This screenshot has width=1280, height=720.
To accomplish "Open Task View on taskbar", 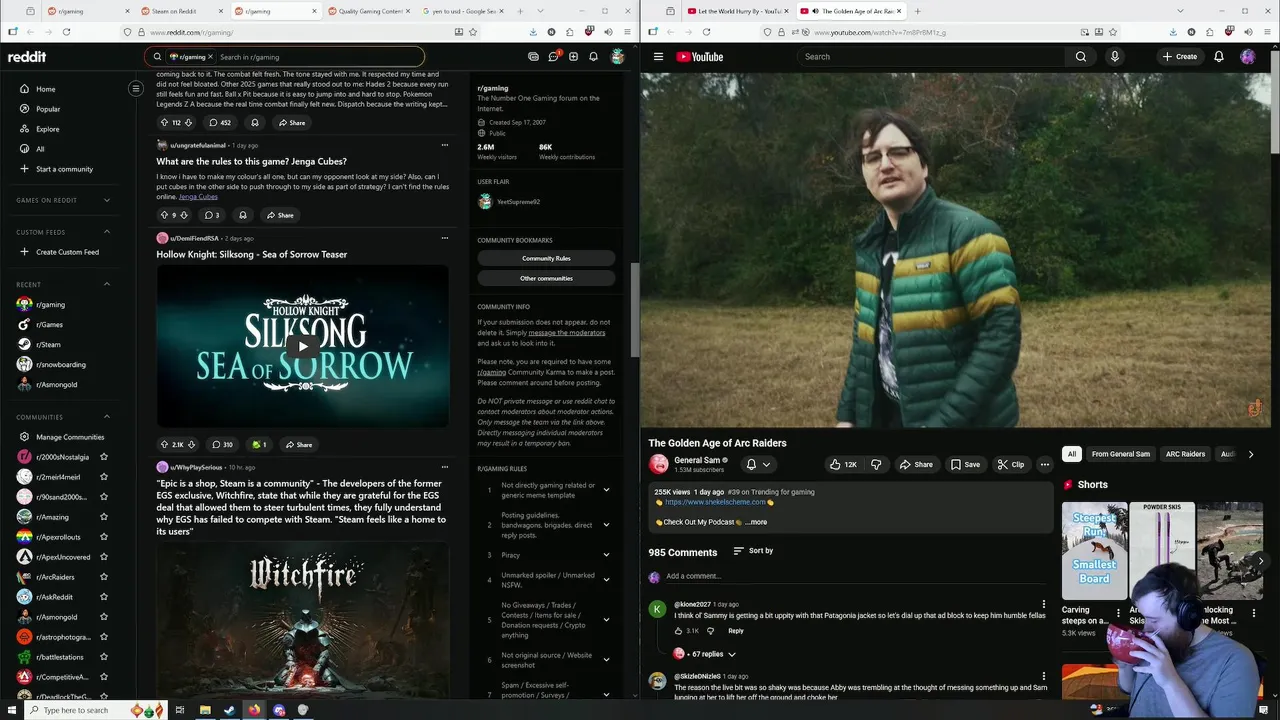I will pos(180,710).
